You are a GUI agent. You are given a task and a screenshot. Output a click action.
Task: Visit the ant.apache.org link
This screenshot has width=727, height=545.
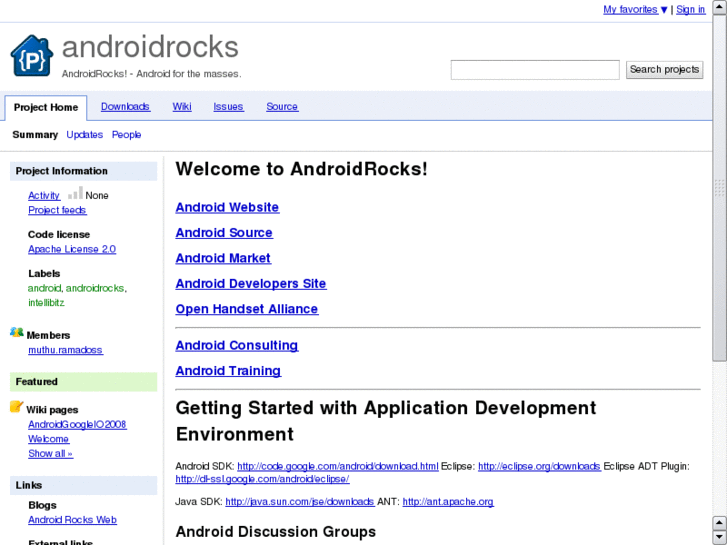(448, 502)
